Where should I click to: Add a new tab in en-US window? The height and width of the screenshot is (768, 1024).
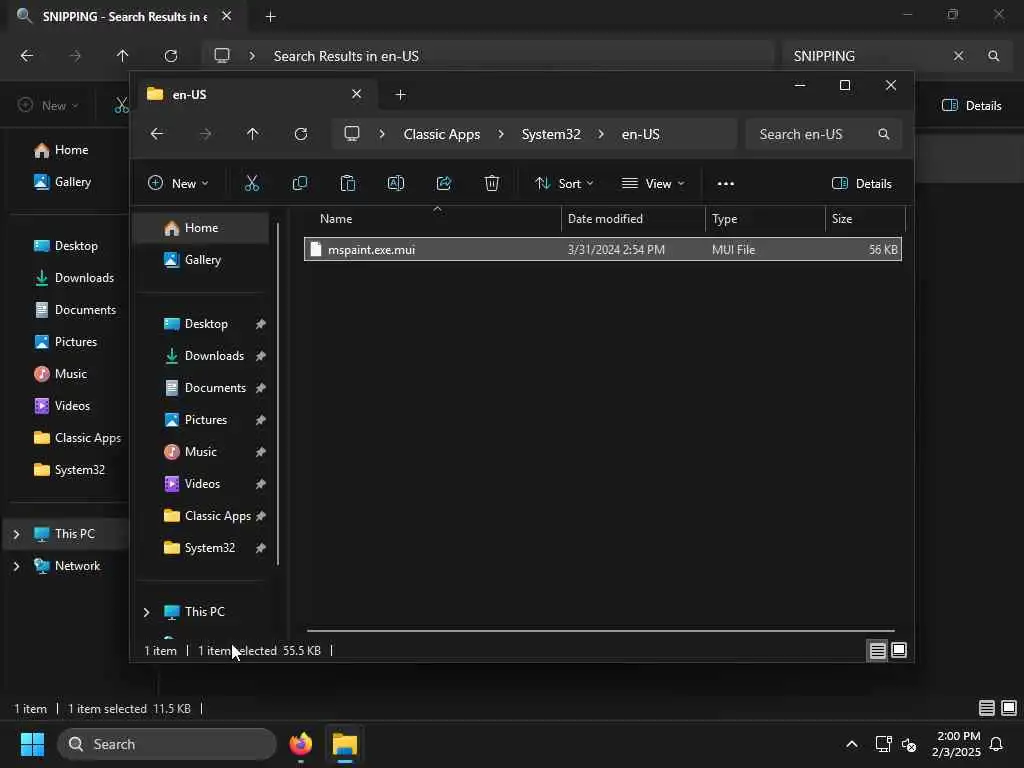[x=400, y=95]
